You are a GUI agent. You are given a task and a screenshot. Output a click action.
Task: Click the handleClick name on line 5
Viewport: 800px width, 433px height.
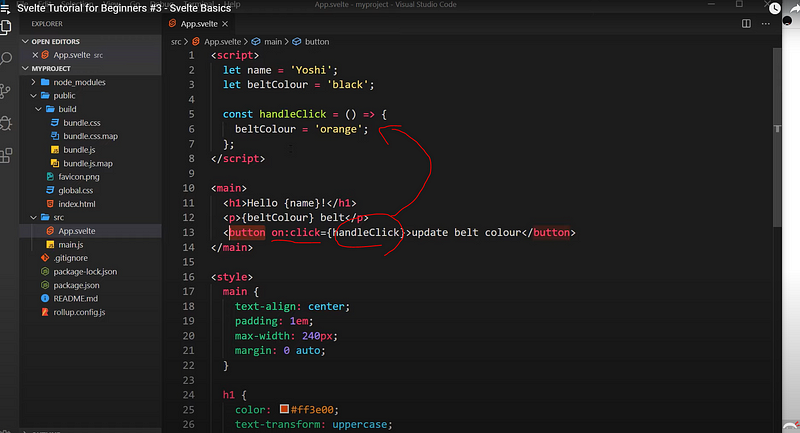[x=292, y=114]
